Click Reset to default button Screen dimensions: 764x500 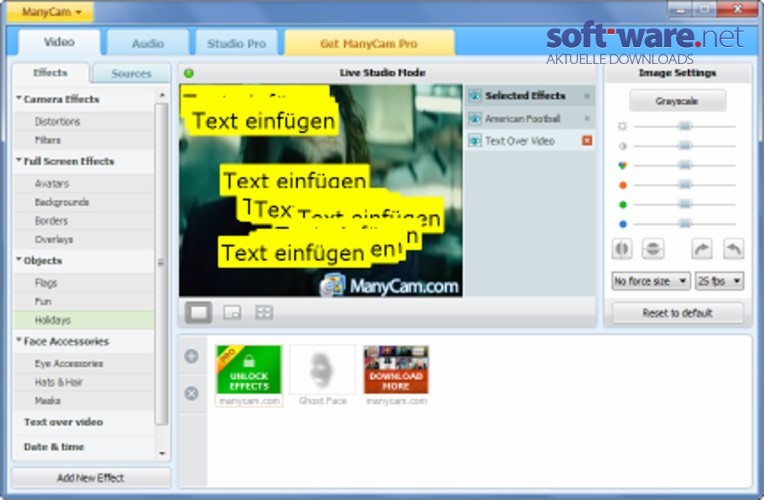[x=677, y=313]
